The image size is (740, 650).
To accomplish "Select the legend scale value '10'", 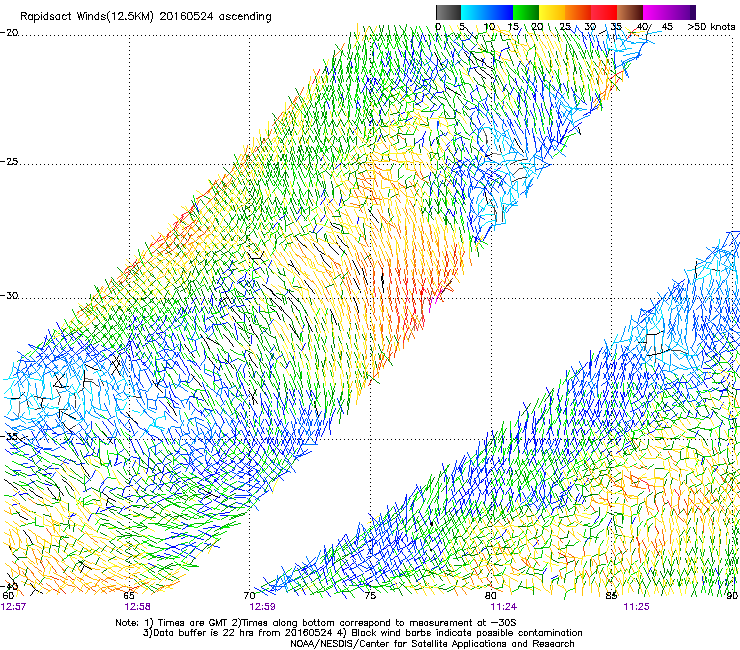I will (x=489, y=27).
